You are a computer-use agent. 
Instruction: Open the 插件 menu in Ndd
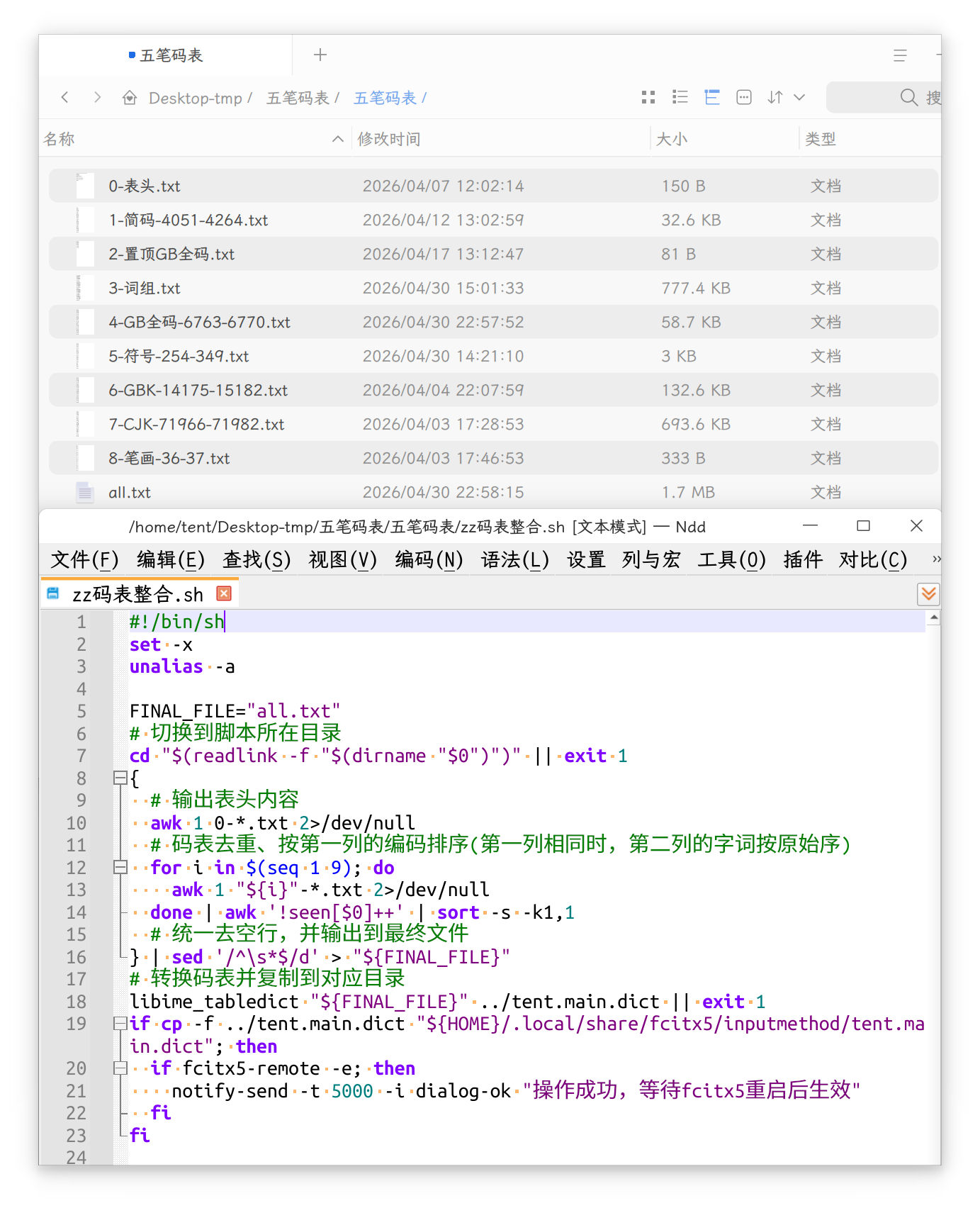[803, 560]
